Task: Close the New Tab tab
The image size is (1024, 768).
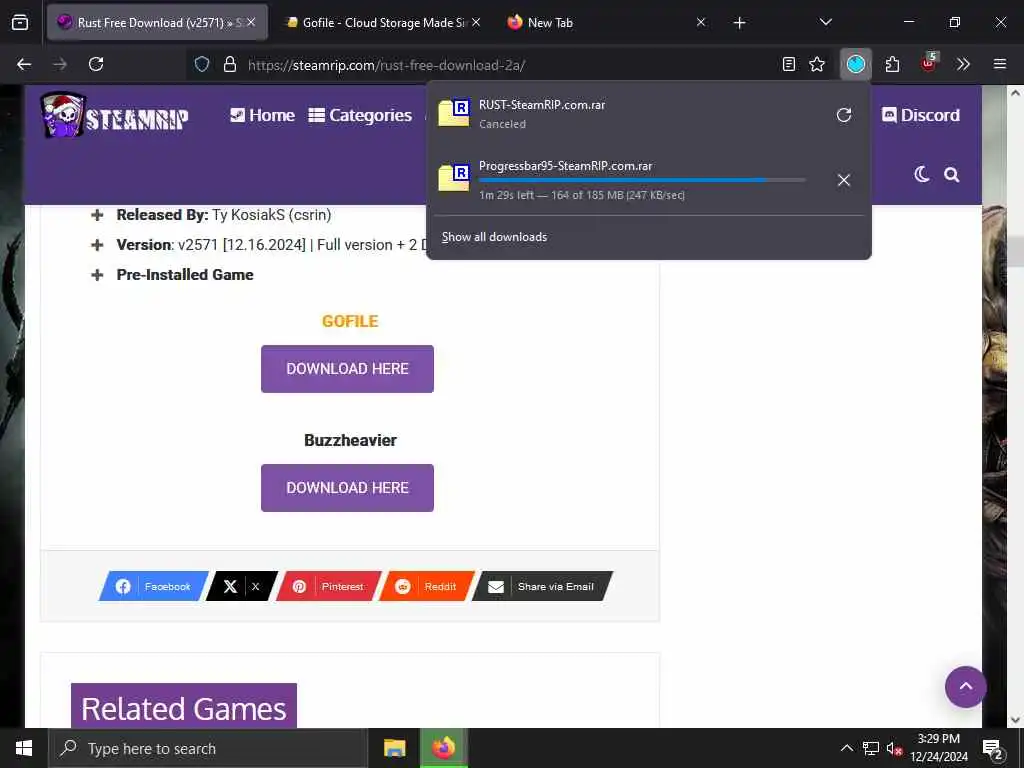Action: click(x=701, y=22)
